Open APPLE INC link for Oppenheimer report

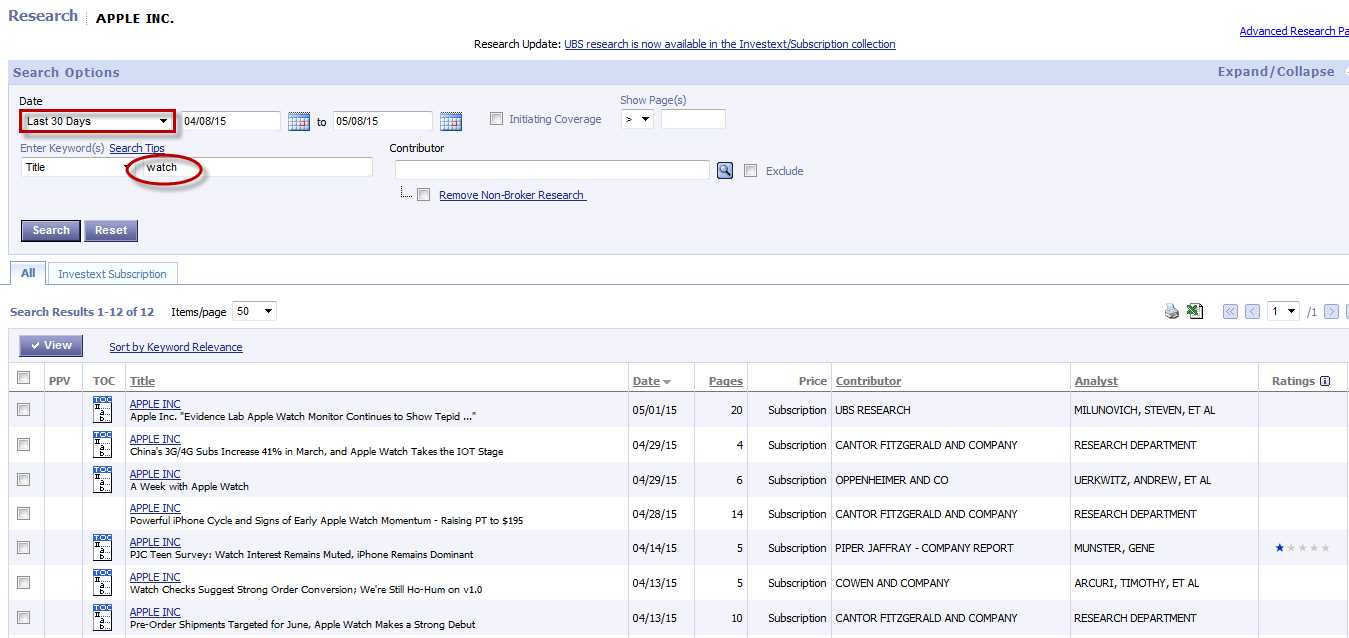pos(155,474)
